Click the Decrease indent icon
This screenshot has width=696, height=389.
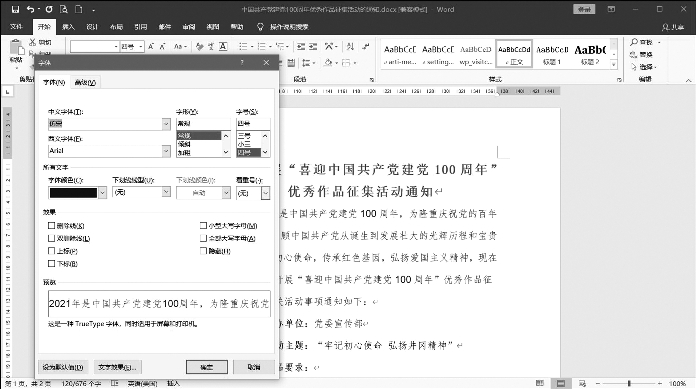click(301, 46)
